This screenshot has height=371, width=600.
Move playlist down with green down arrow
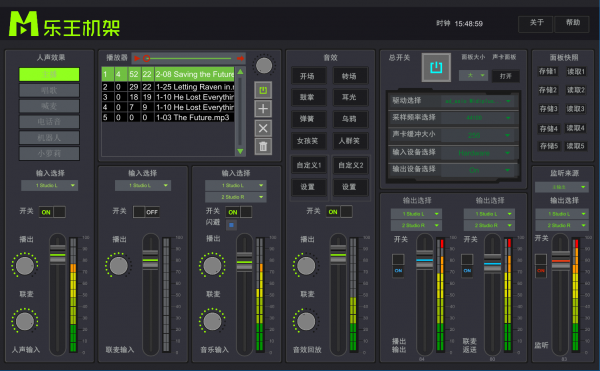click(x=240, y=151)
